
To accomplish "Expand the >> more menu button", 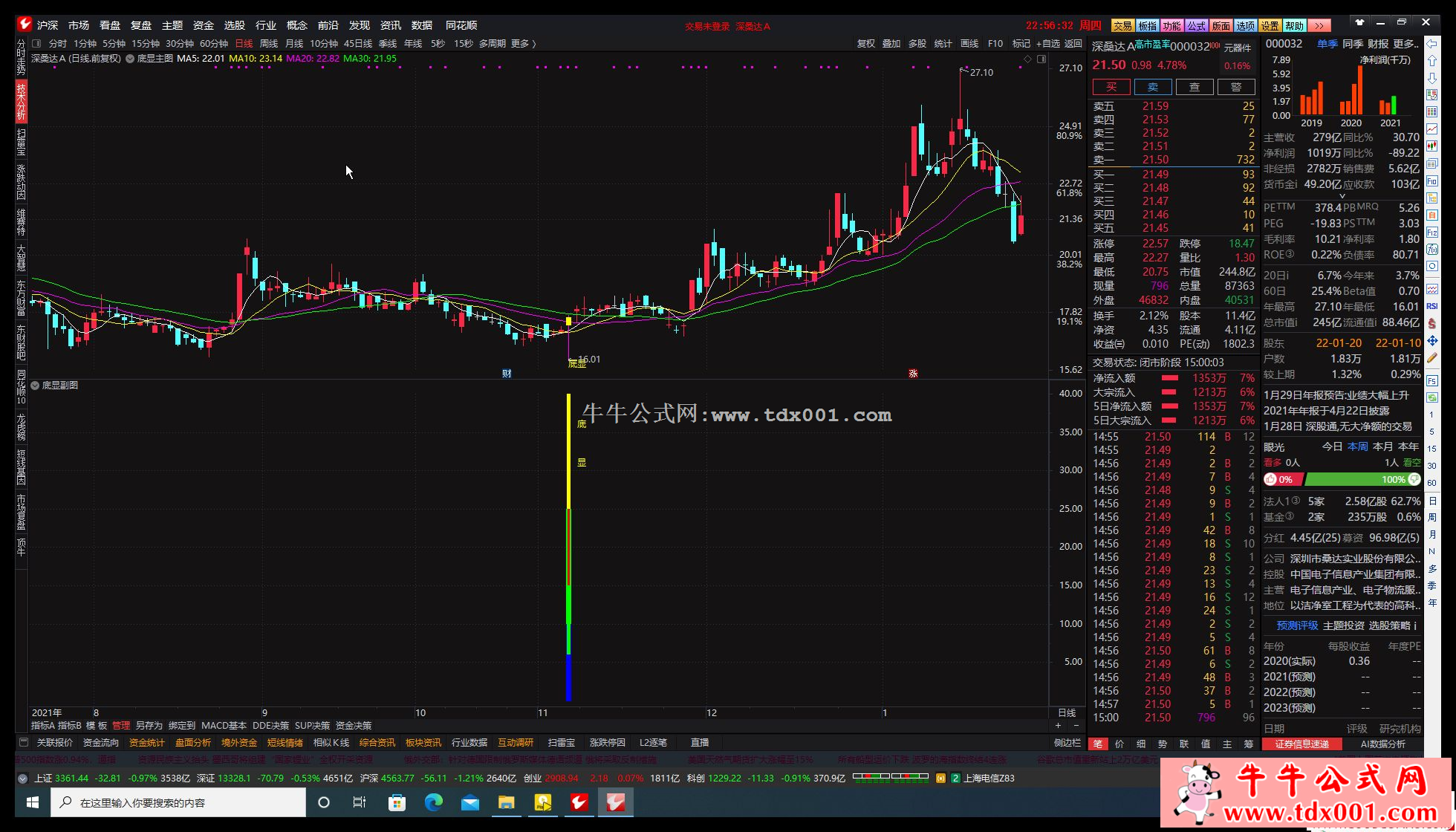I will (1319, 25).
